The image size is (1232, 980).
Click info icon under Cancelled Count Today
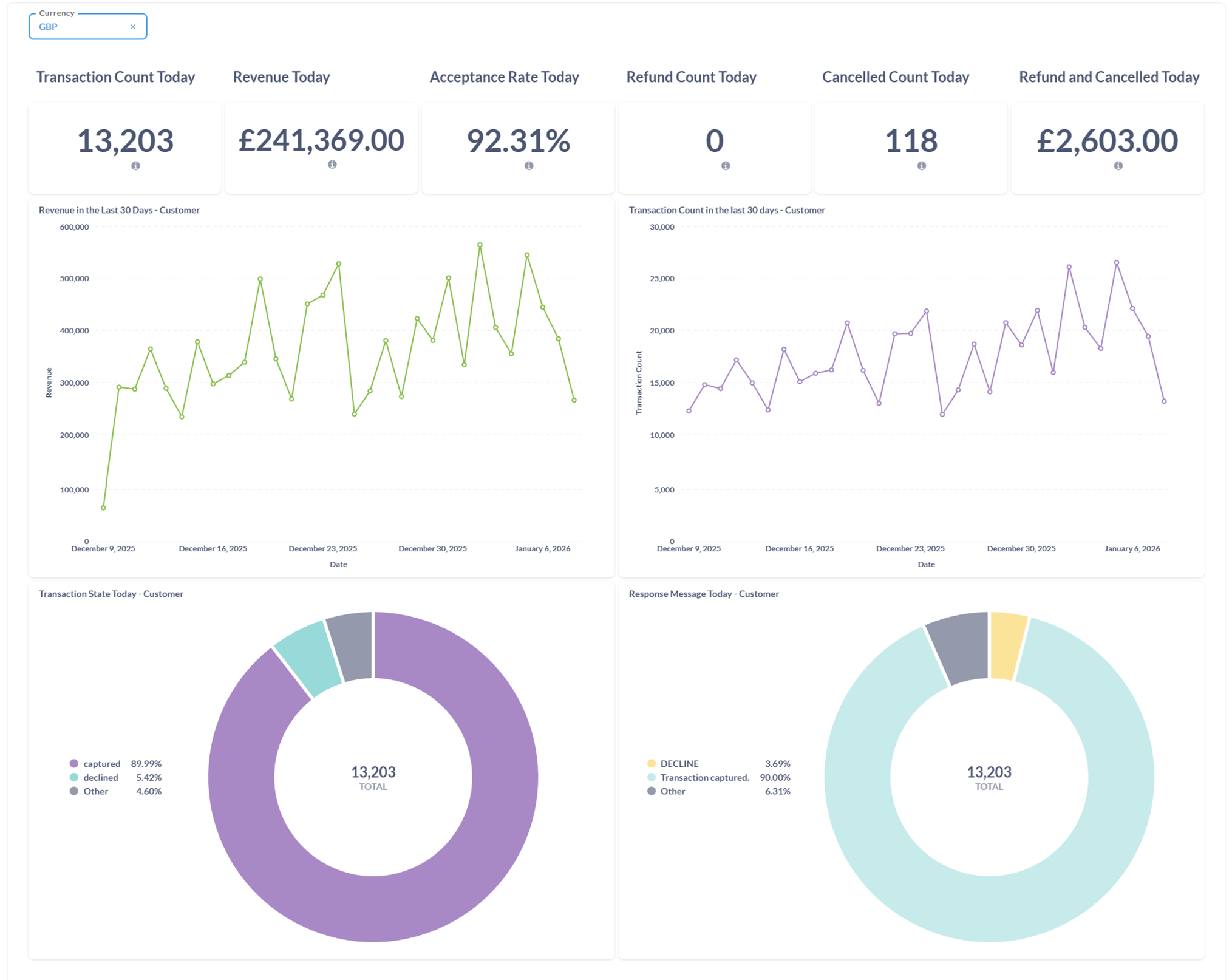point(922,166)
